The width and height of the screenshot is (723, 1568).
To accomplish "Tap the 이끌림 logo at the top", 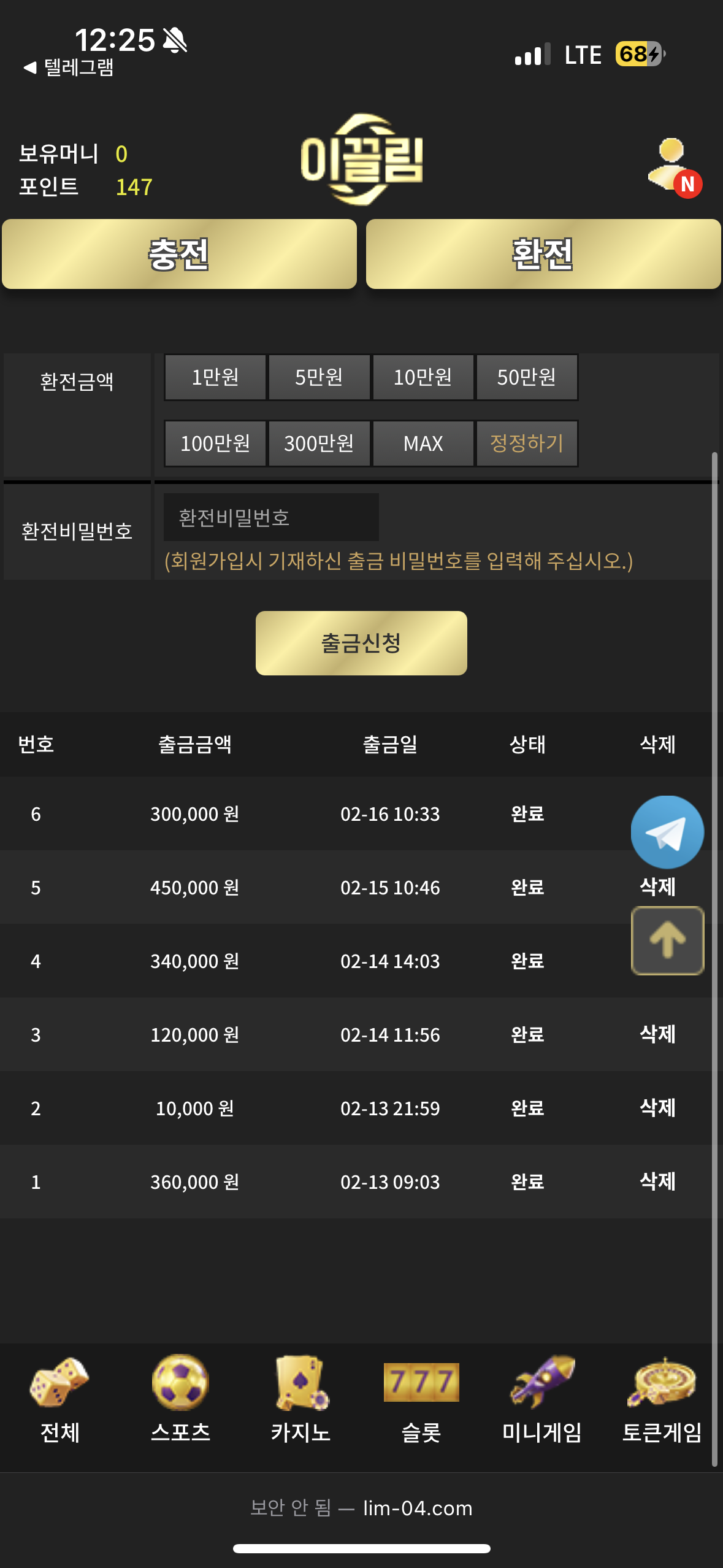I will (x=362, y=159).
